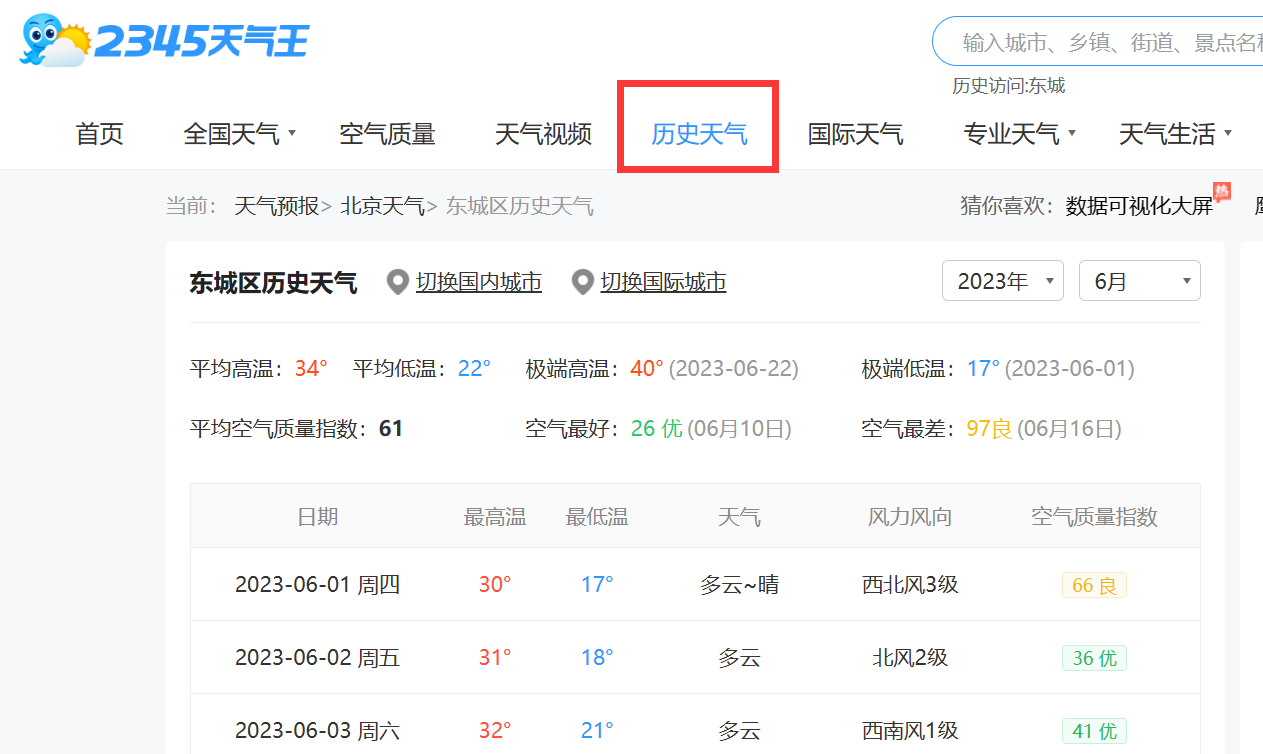This screenshot has width=1263, height=754.
Task: Click the 东城区历史天气 heading
Action: click(x=273, y=283)
